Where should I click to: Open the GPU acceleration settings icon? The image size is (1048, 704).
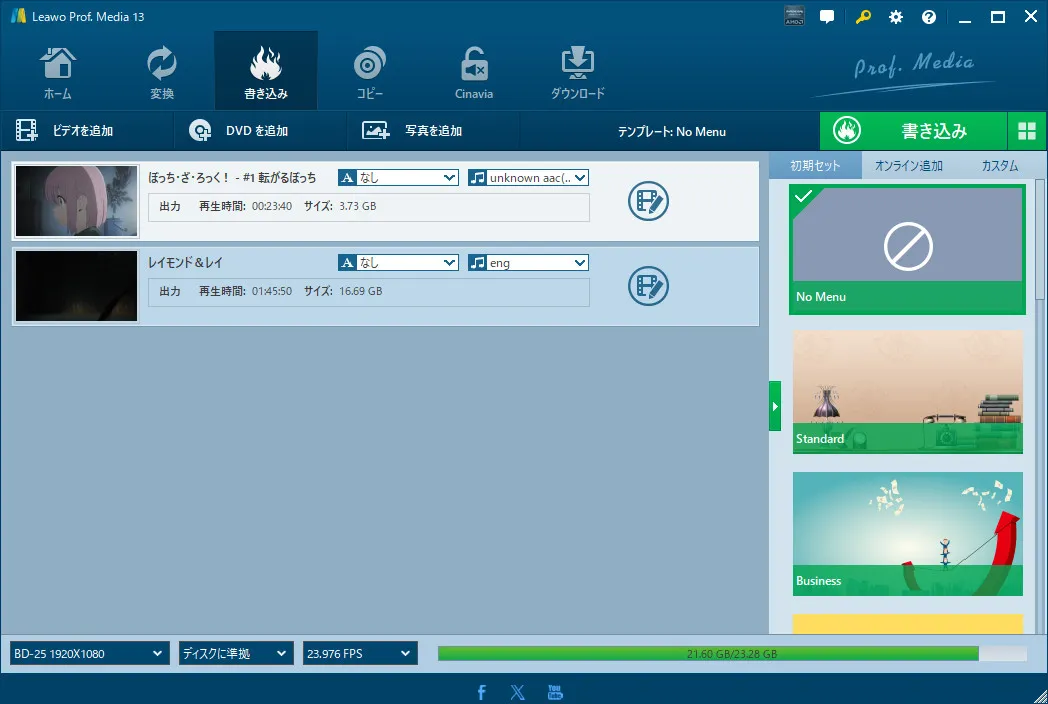(794, 17)
